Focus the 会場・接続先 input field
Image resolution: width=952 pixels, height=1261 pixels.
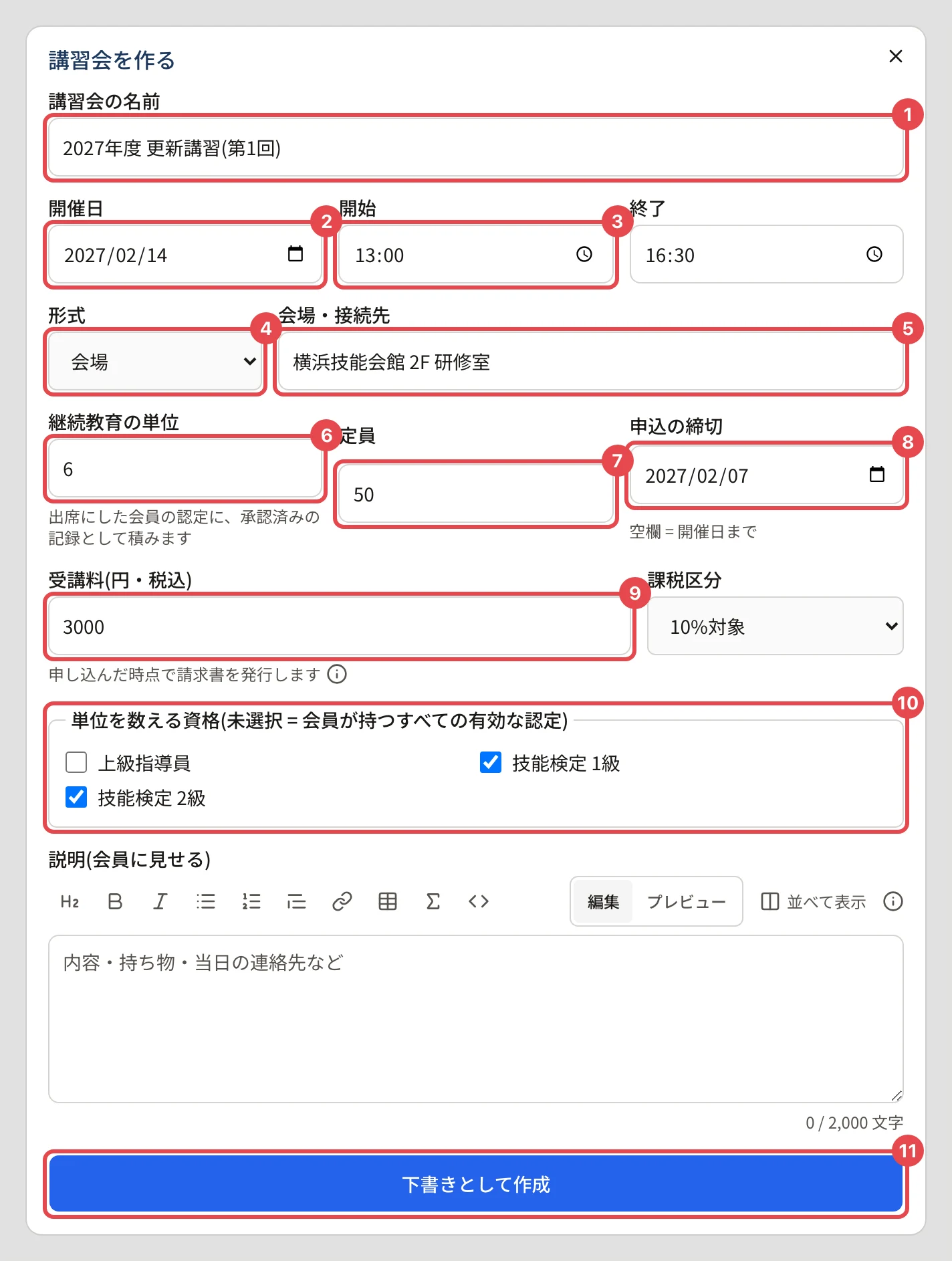[x=591, y=362]
